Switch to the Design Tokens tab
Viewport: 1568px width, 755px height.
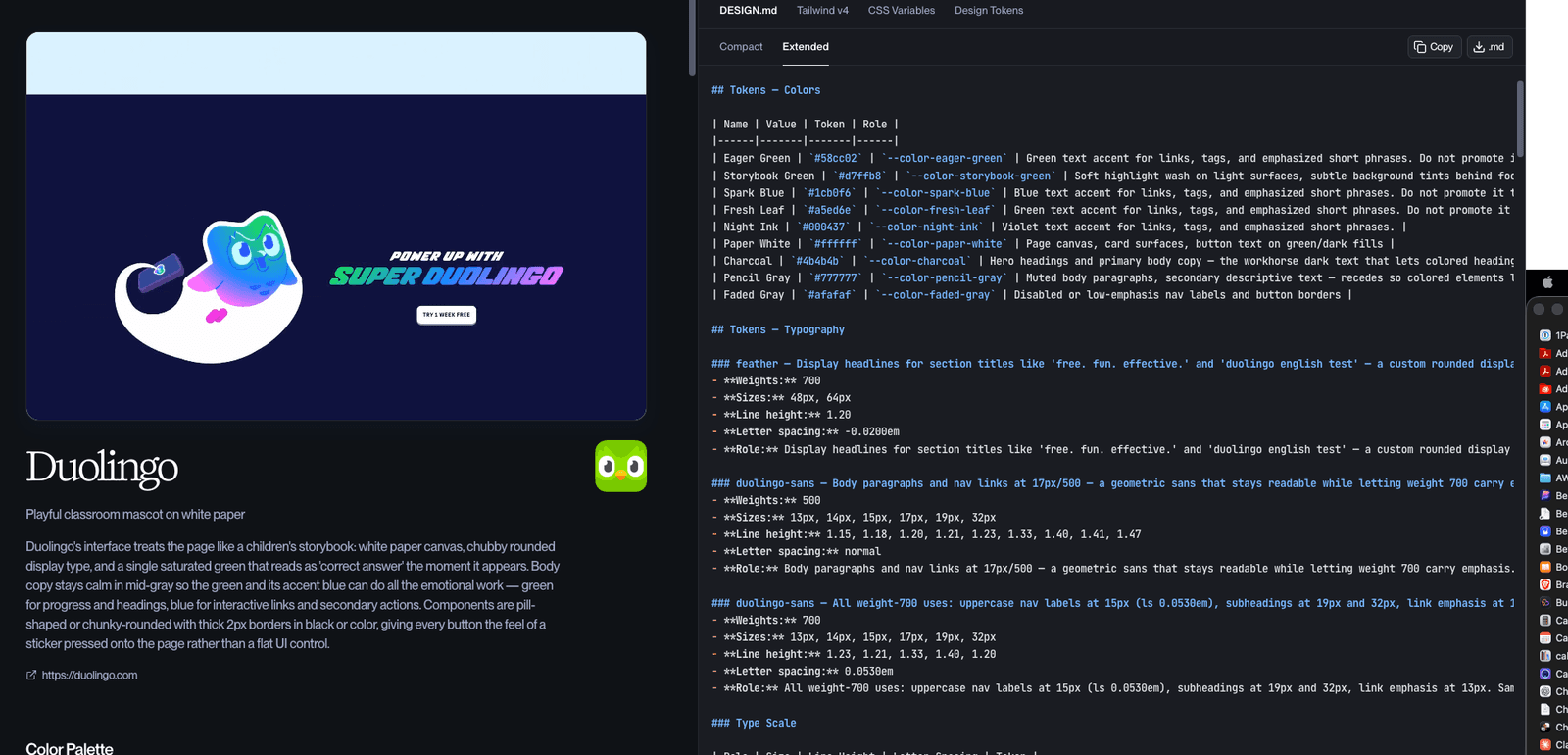(989, 10)
